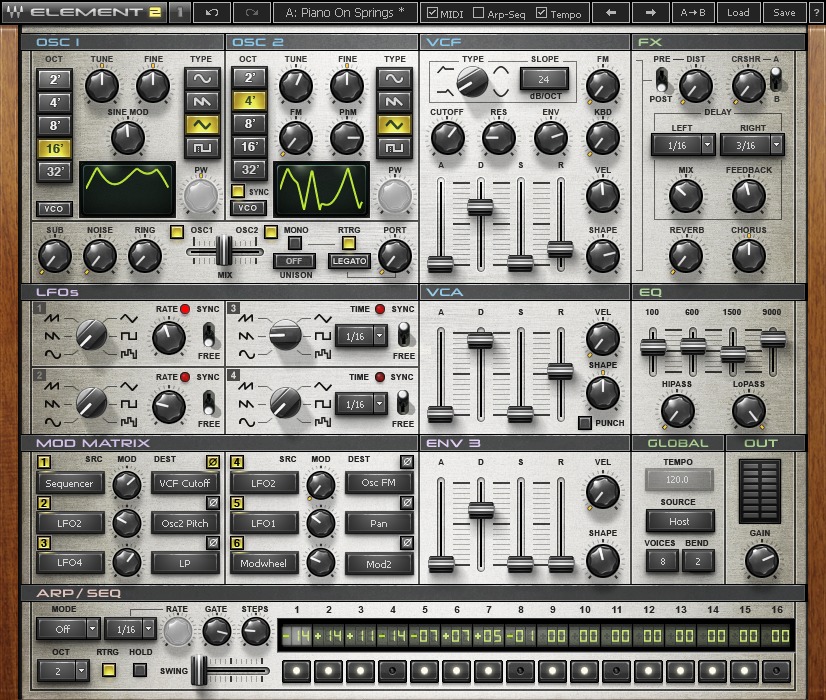826x700 pixels.
Task: Select square waveform type for OSC 2
Action: [394, 148]
